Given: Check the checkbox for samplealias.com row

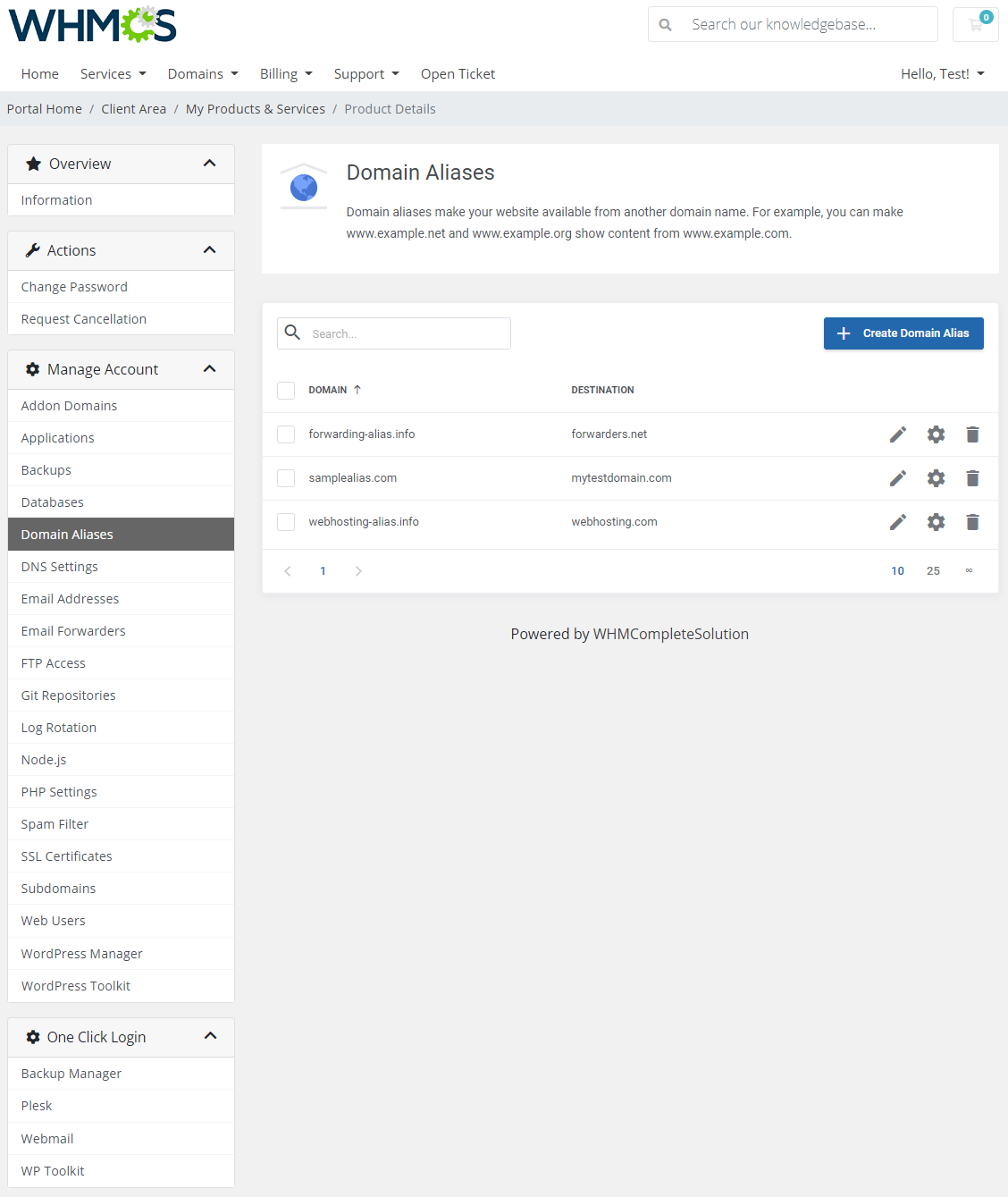Looking at the screenshot, I should [285, 477].
